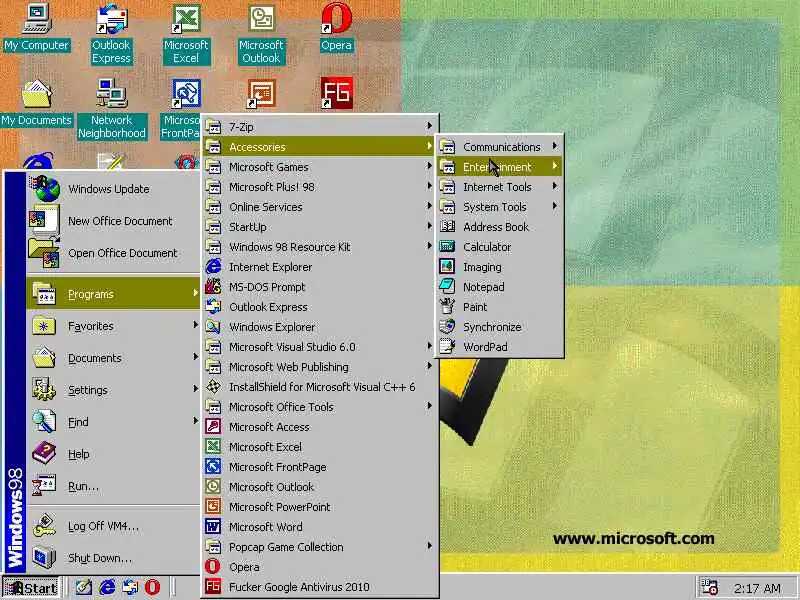
Task: Expand Online Services group
Action: point(319,207)
